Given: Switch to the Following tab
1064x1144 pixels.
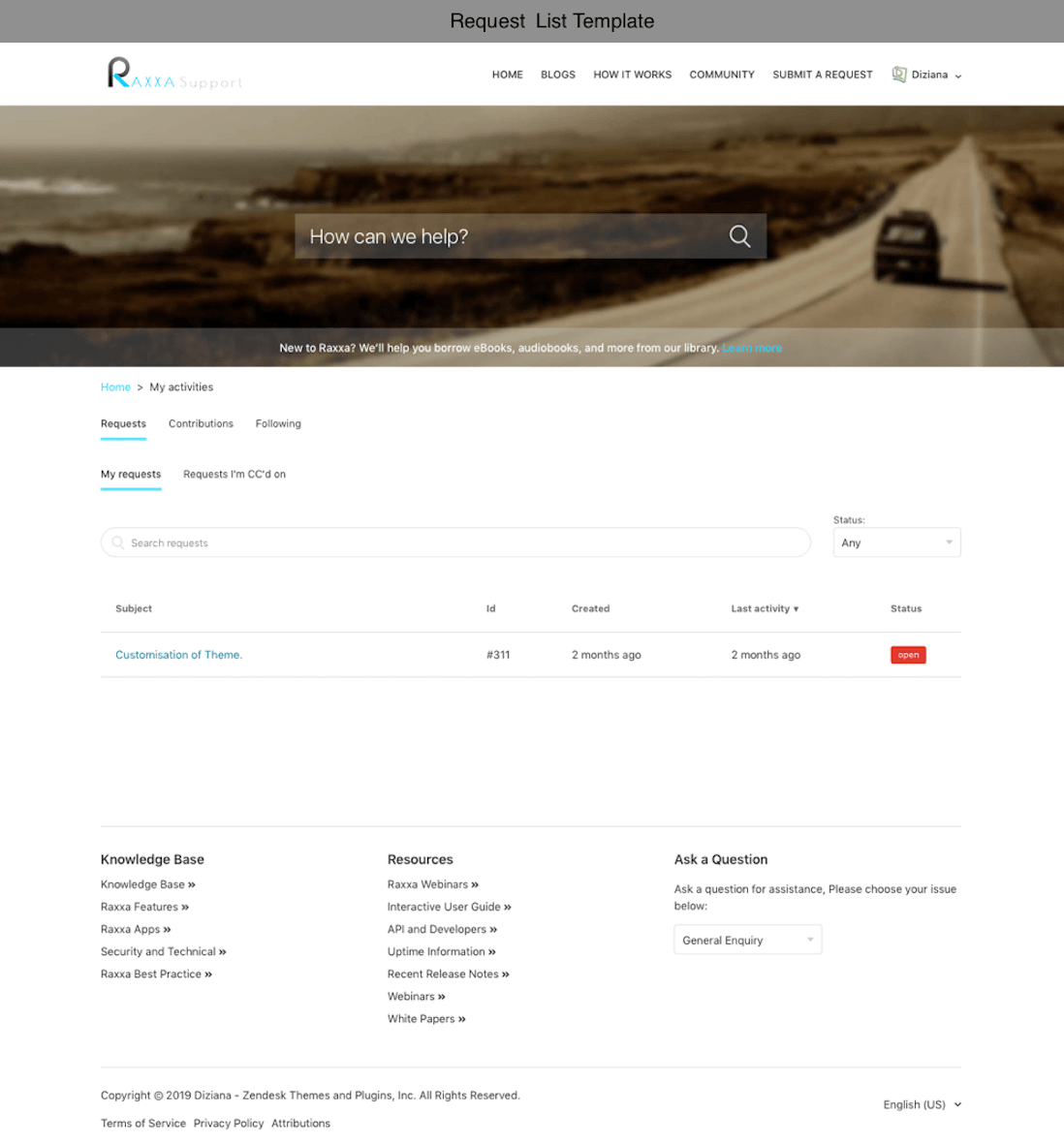Looking at the screenshot, I should [278, 423].
